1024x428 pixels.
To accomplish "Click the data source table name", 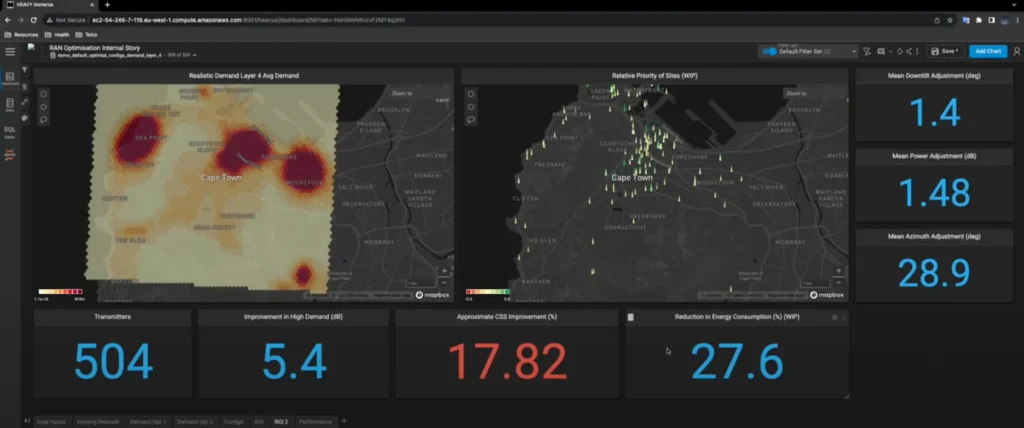I will click(x=109, y=56).
